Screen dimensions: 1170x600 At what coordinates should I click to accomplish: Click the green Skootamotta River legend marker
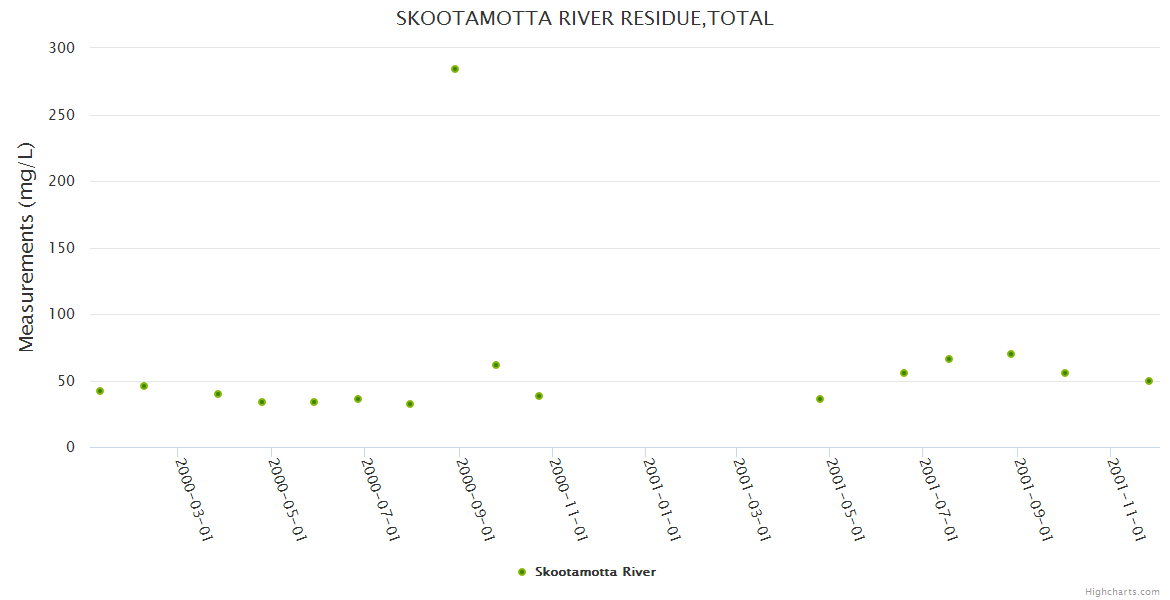coord(521,572)
